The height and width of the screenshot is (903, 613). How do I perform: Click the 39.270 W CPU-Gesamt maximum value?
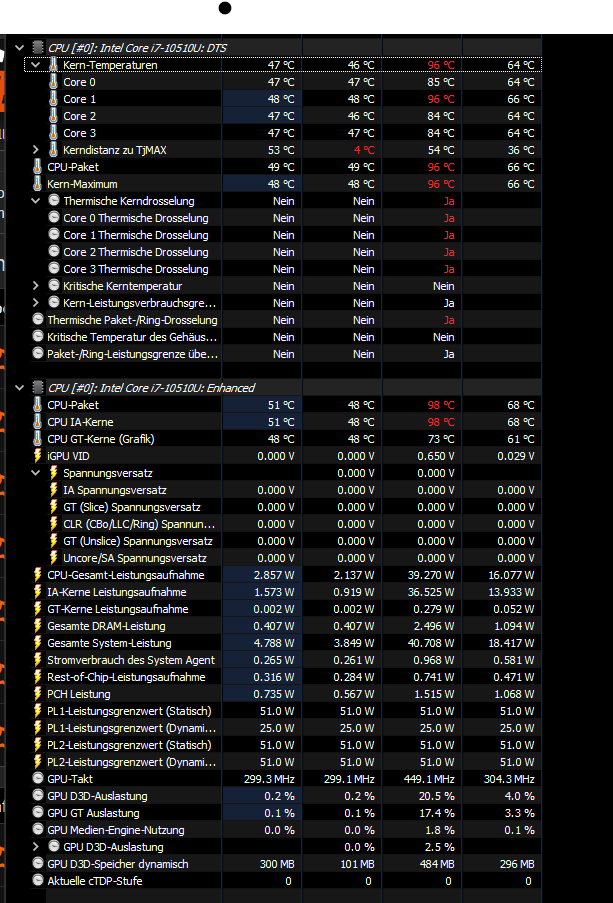coord(430,575)
